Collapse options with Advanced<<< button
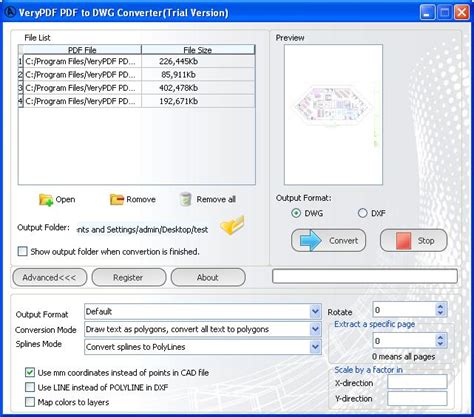Image resolution: width=474 pixels, height=417 pixels. [x=50, y=277]
